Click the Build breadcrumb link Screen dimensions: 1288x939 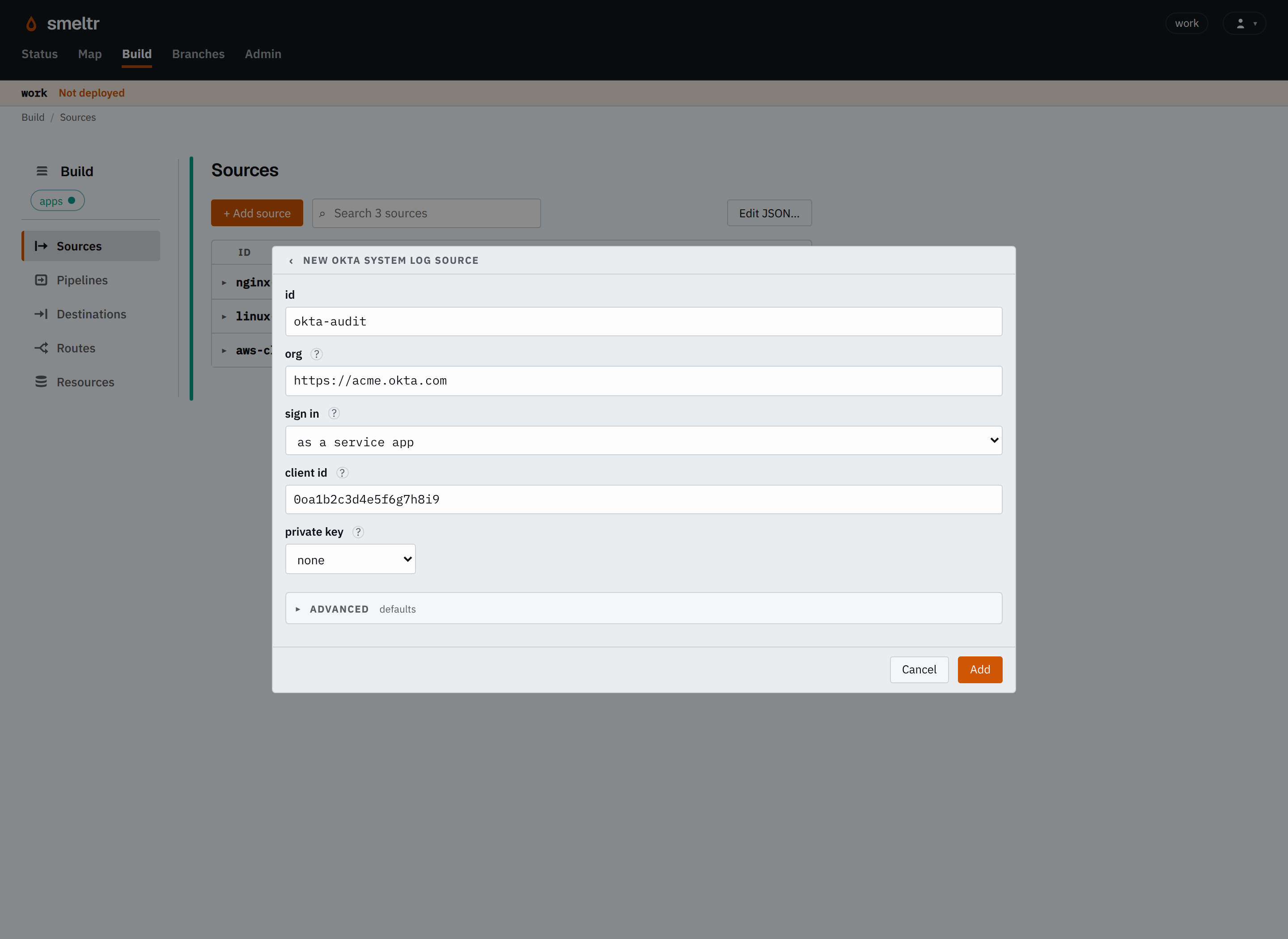click(33, 117)
